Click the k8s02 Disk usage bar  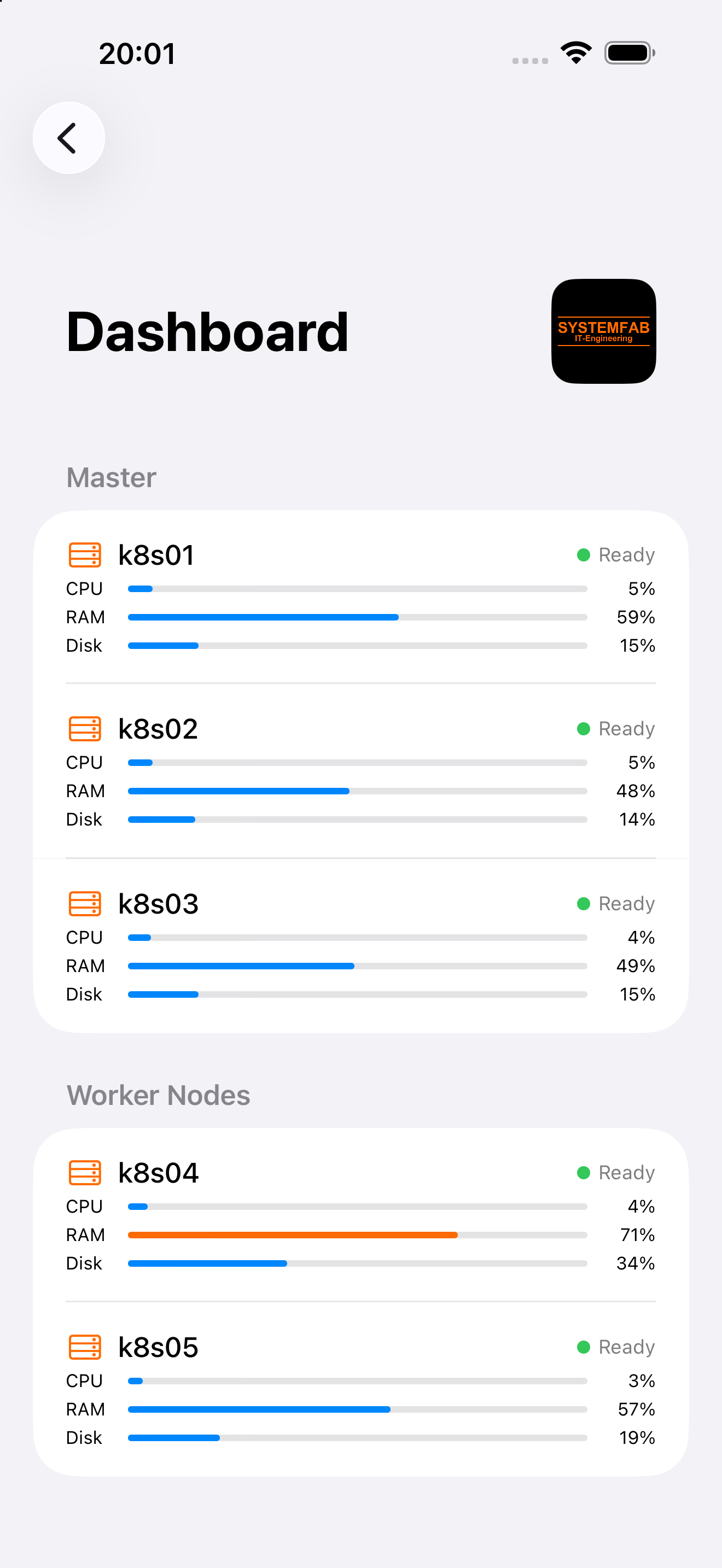point(357,820)
